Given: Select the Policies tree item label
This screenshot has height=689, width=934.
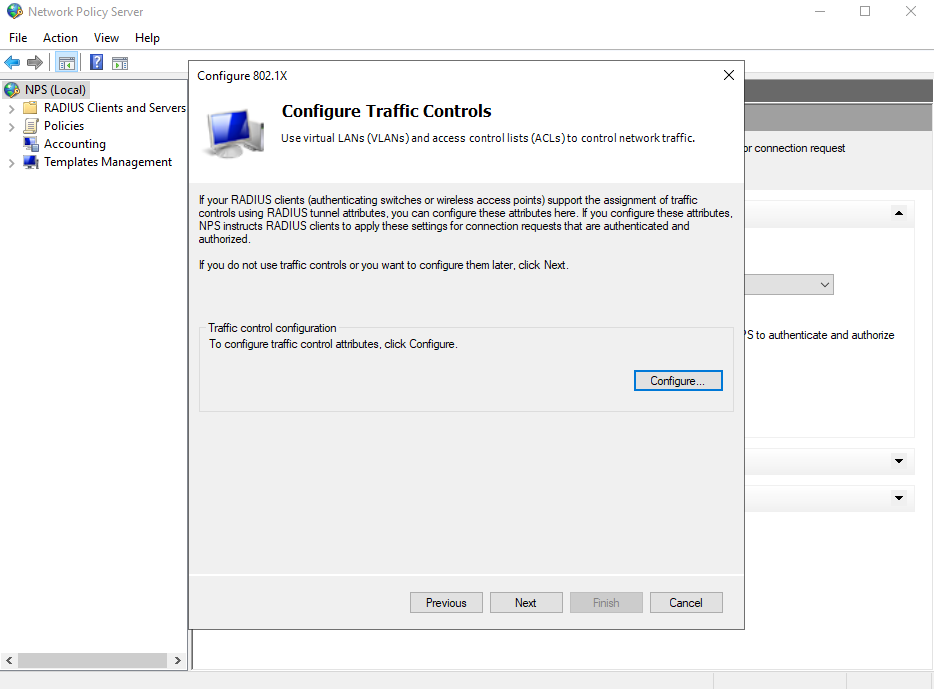Looking at the screenshot, I should coord(64,126).
